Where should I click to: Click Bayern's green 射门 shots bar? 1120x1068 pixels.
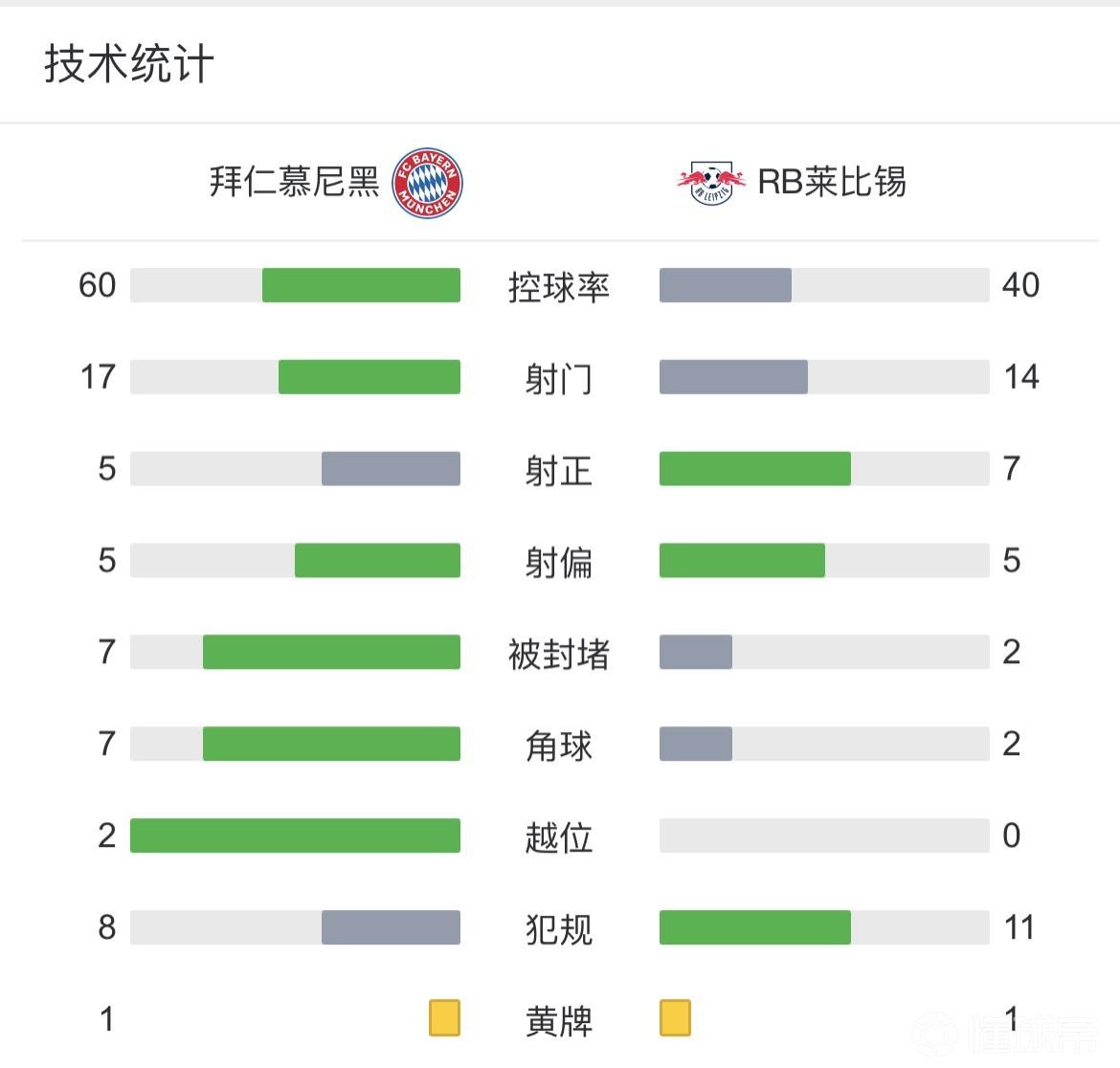(x=369, y=377)
